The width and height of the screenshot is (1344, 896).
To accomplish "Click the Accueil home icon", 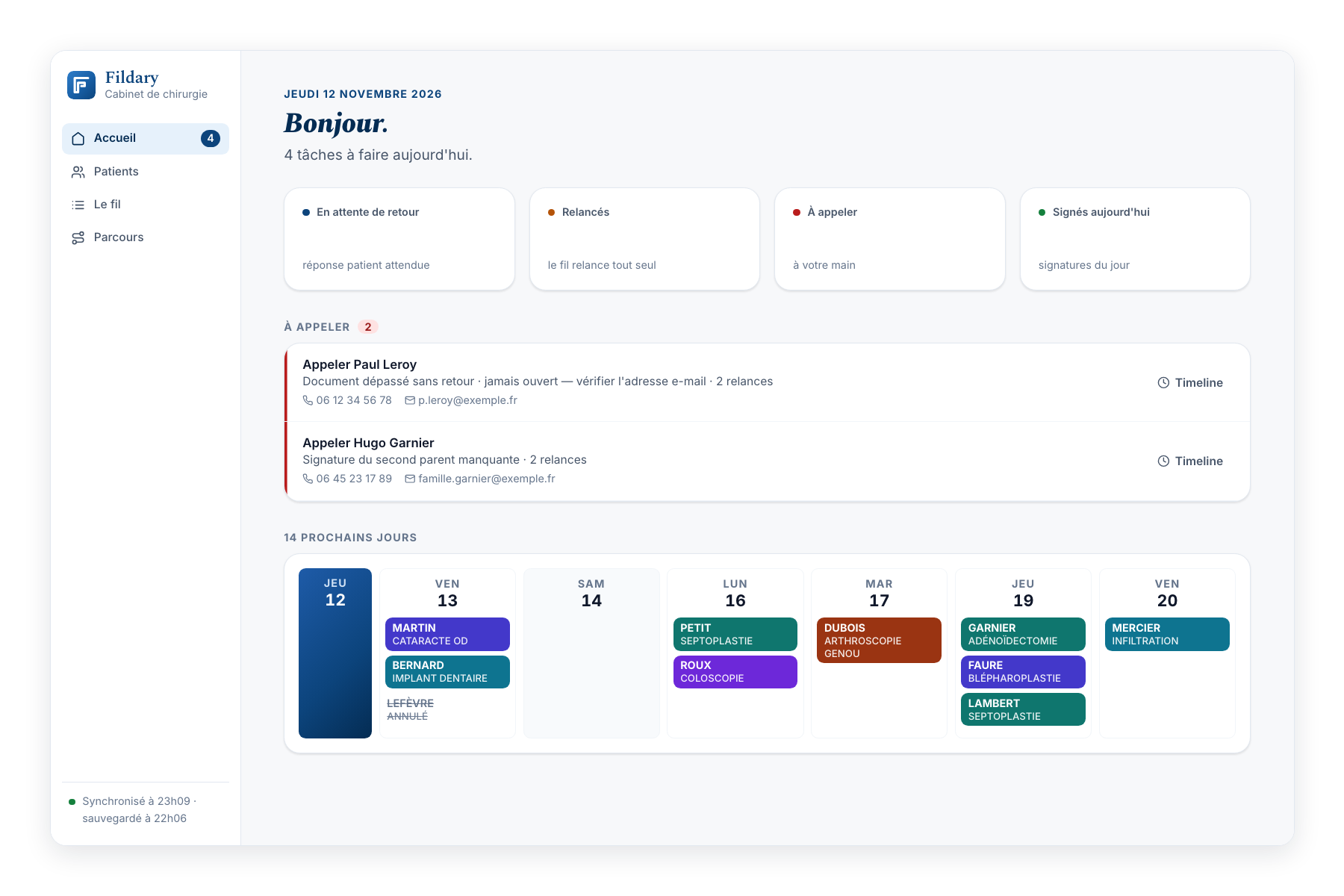I will [x=78, y=139].
